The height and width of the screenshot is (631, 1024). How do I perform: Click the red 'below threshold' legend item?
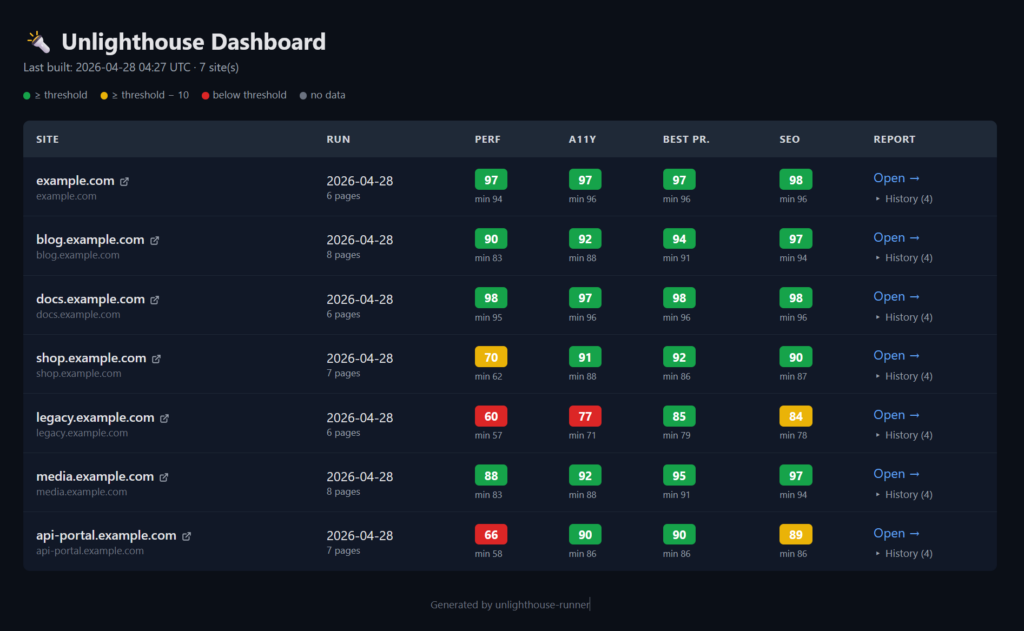(244, 95)
